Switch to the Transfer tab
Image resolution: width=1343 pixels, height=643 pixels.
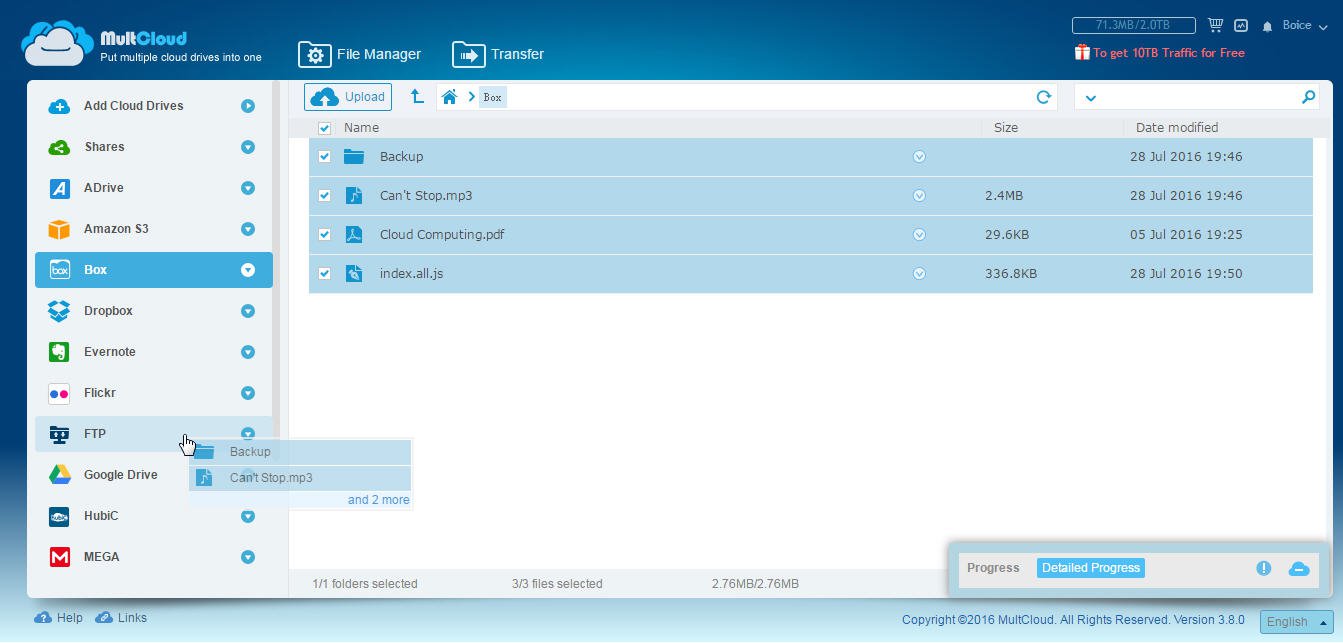498,54
